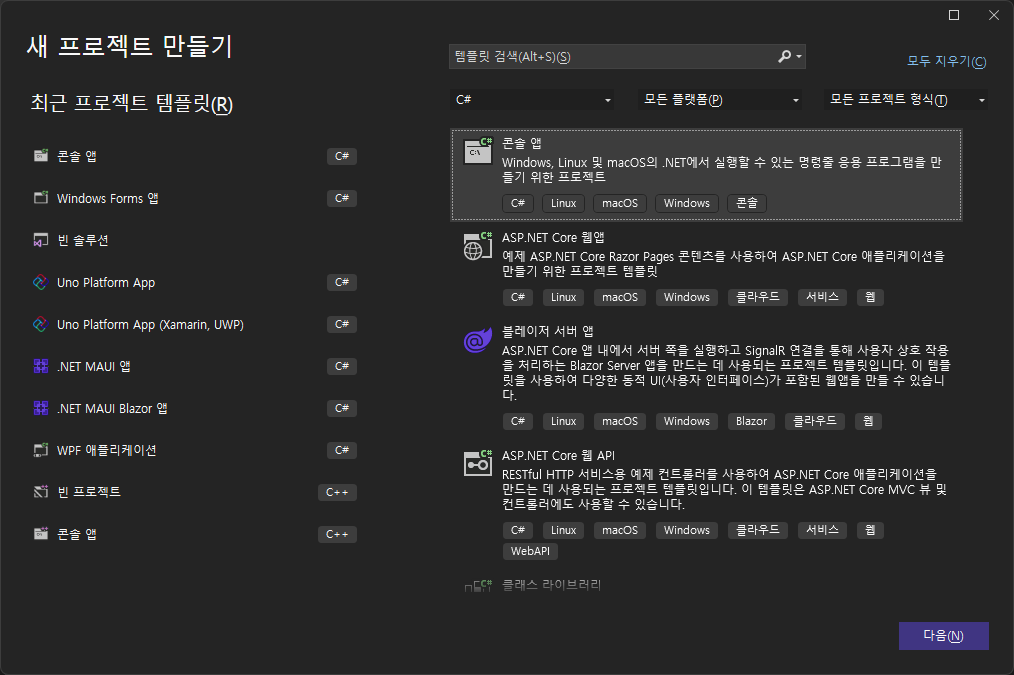Select the 콘솔 앱 template in results
Viewport: 1014px width, 675px height.
[x=706, y=175]
